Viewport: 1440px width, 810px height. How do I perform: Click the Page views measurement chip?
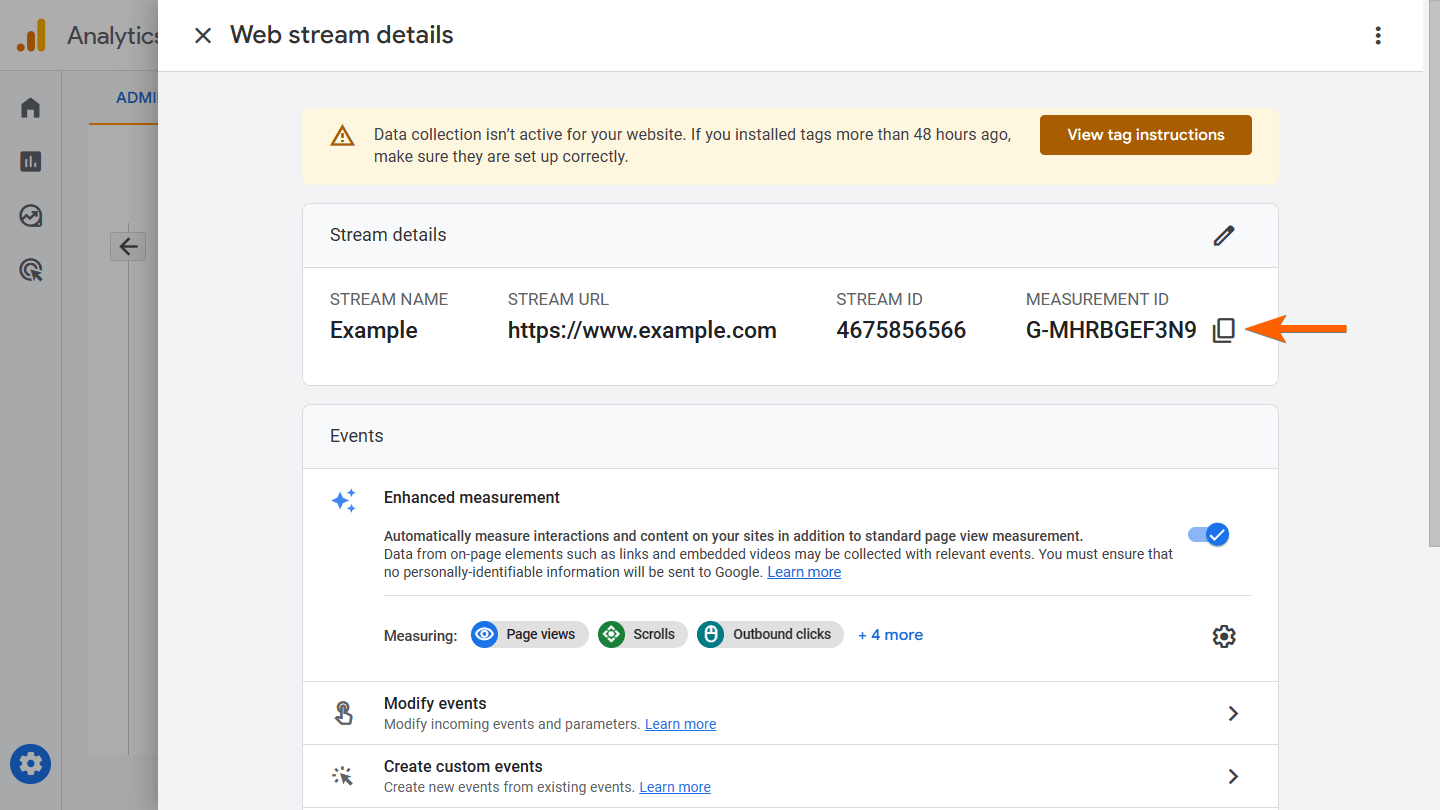click(x=529, y=634)
